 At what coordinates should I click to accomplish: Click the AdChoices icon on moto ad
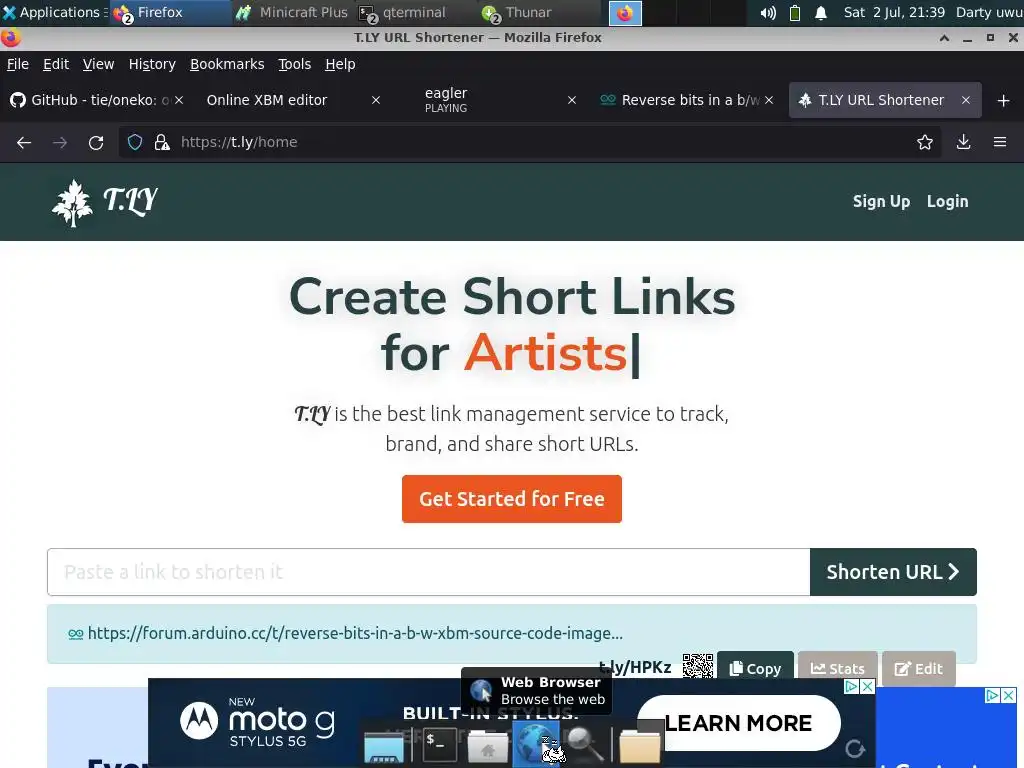852,686
